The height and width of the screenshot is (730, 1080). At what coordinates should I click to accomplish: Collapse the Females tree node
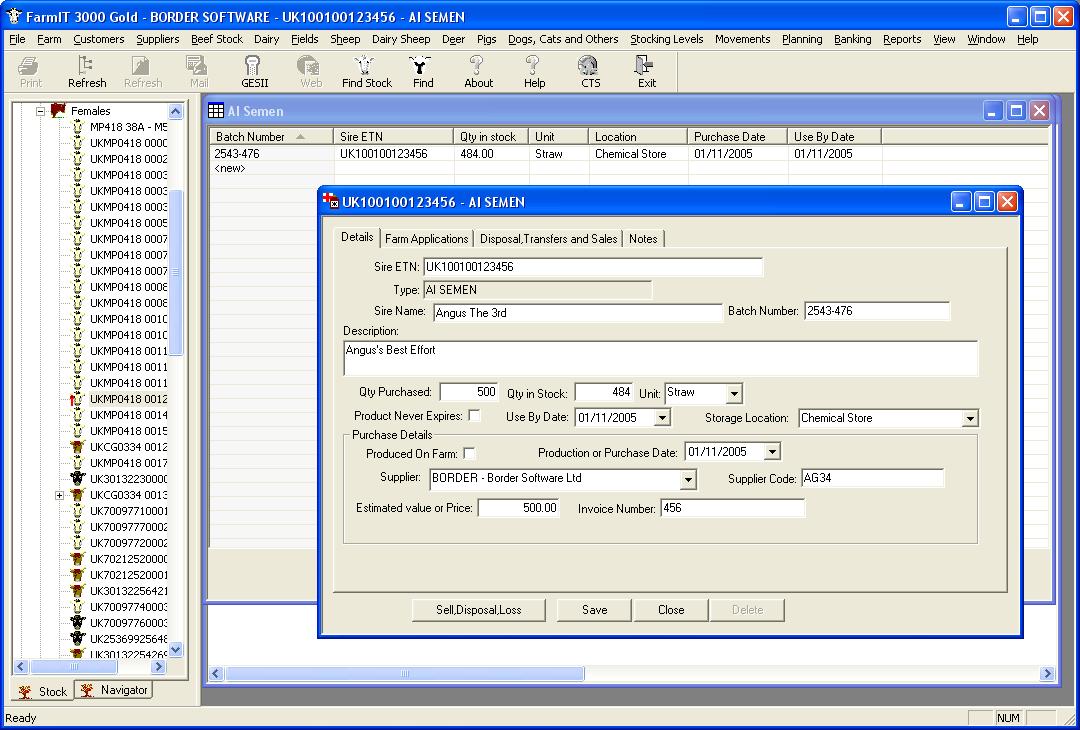tap(40, 111)
